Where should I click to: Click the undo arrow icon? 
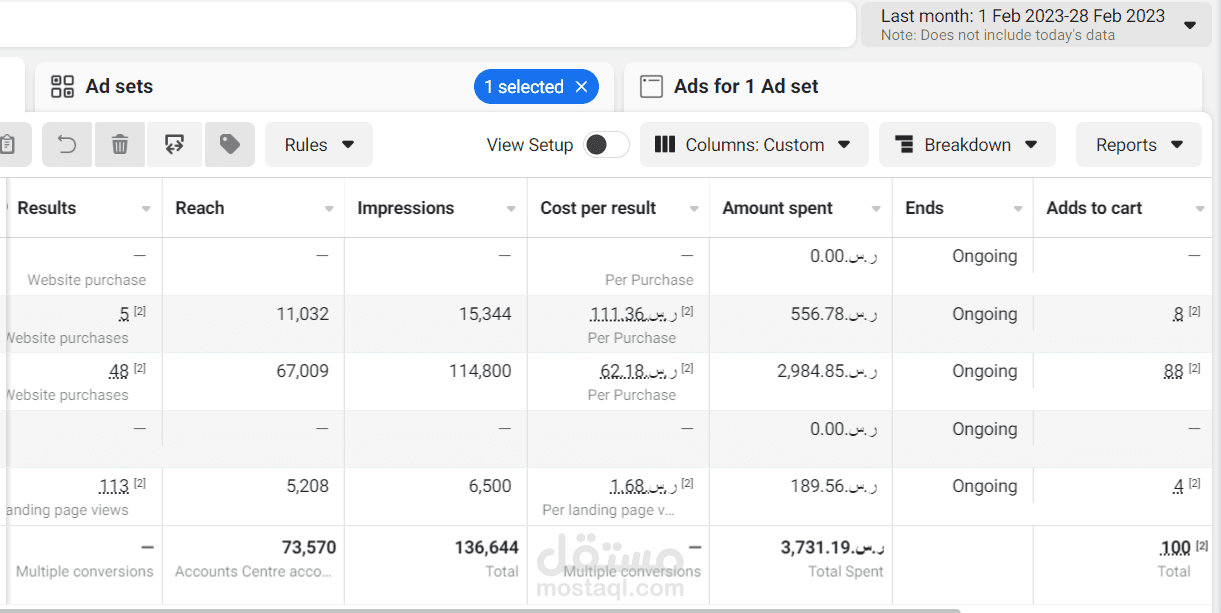click(67, 145)
